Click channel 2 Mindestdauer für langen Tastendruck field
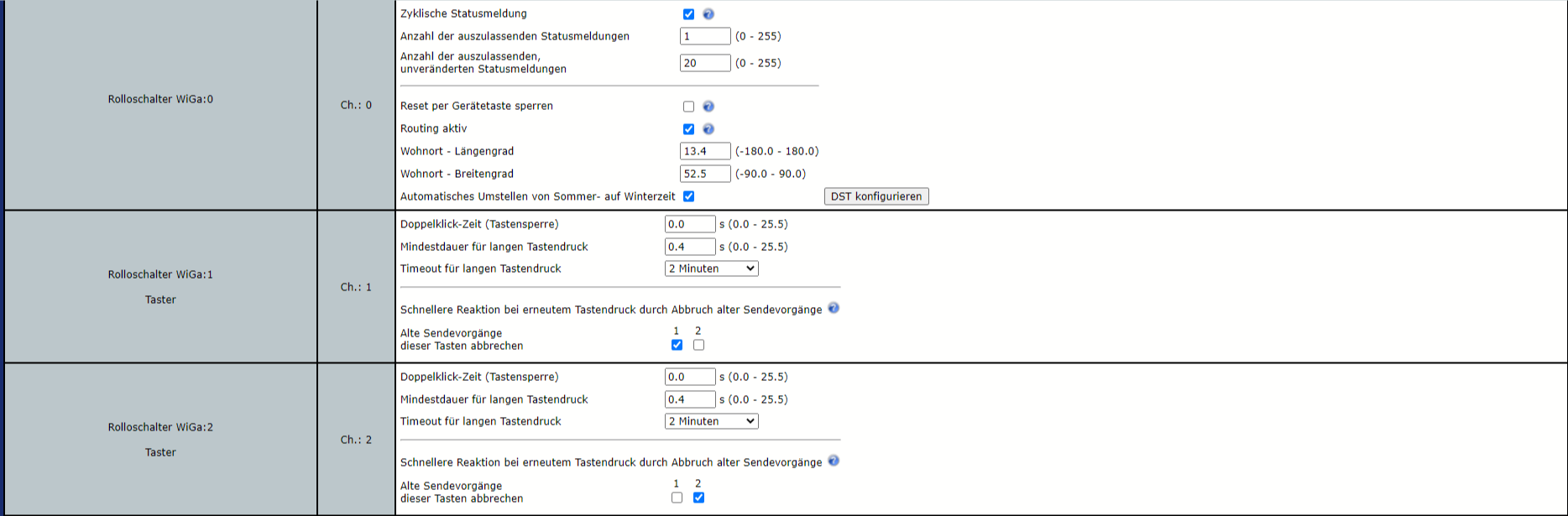 click(689, 399)
